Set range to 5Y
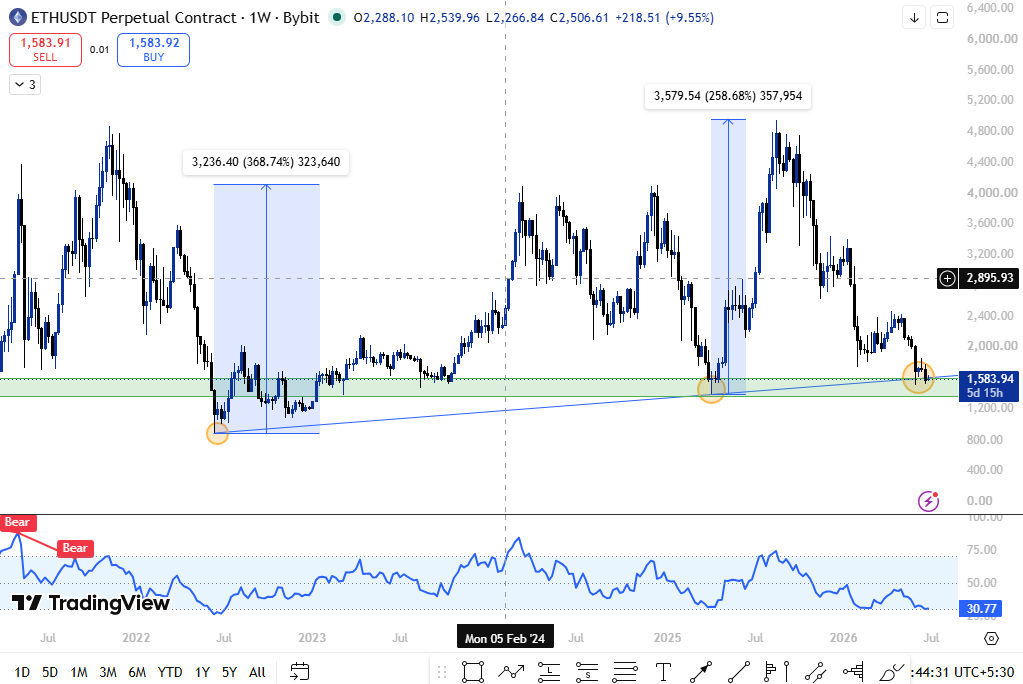Screen dimensions: 1023x684 [x=229, y=672]
